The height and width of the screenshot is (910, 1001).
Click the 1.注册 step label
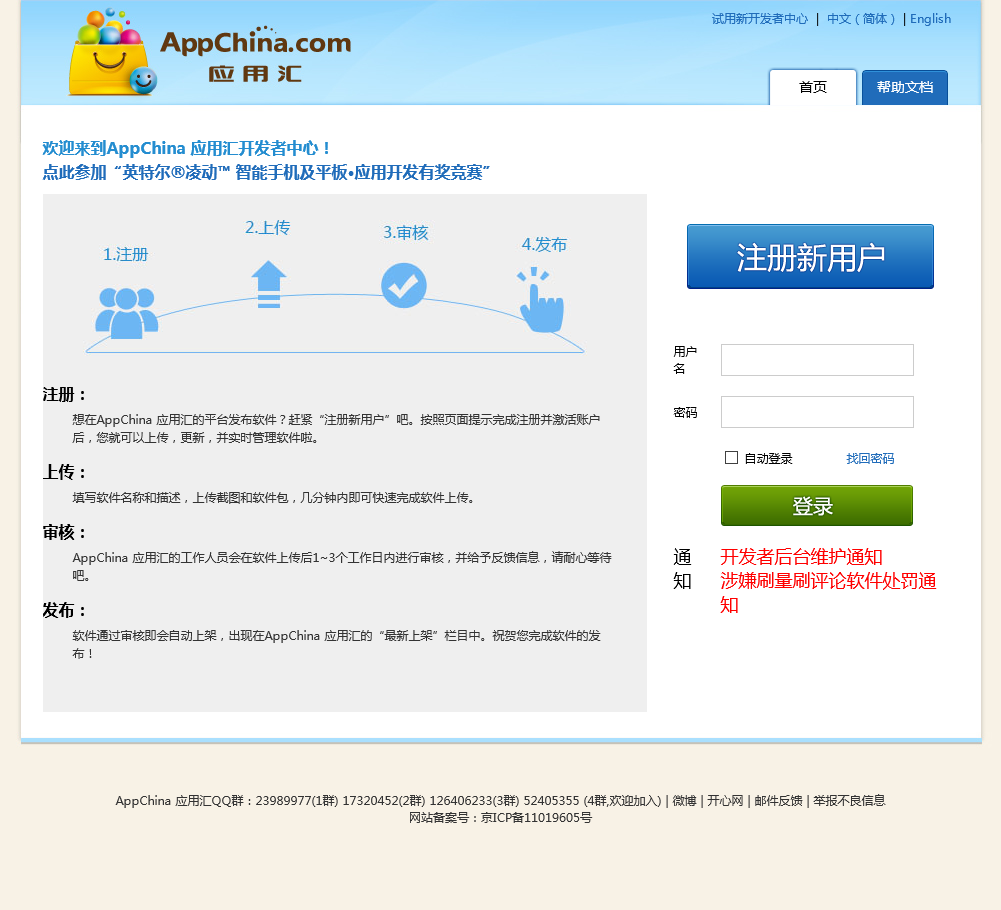pos(125,255)
